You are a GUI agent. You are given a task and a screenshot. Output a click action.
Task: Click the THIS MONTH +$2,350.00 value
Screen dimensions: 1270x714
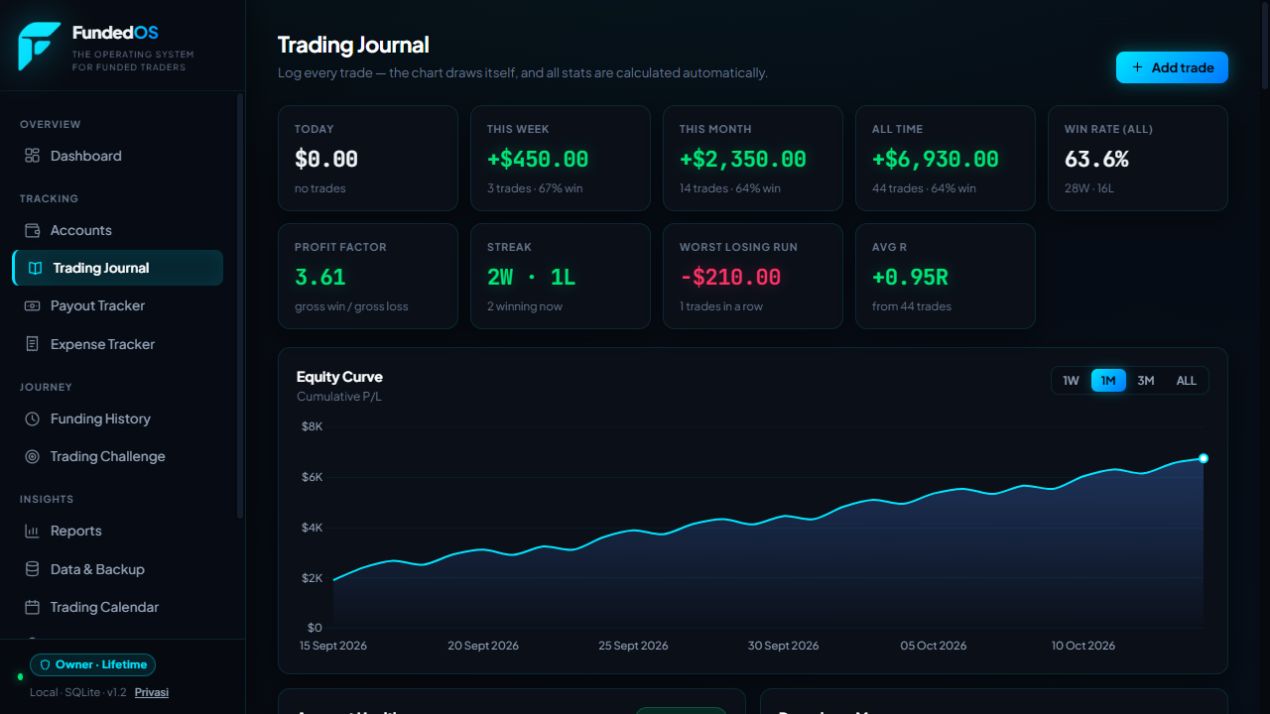coord(742,159)
